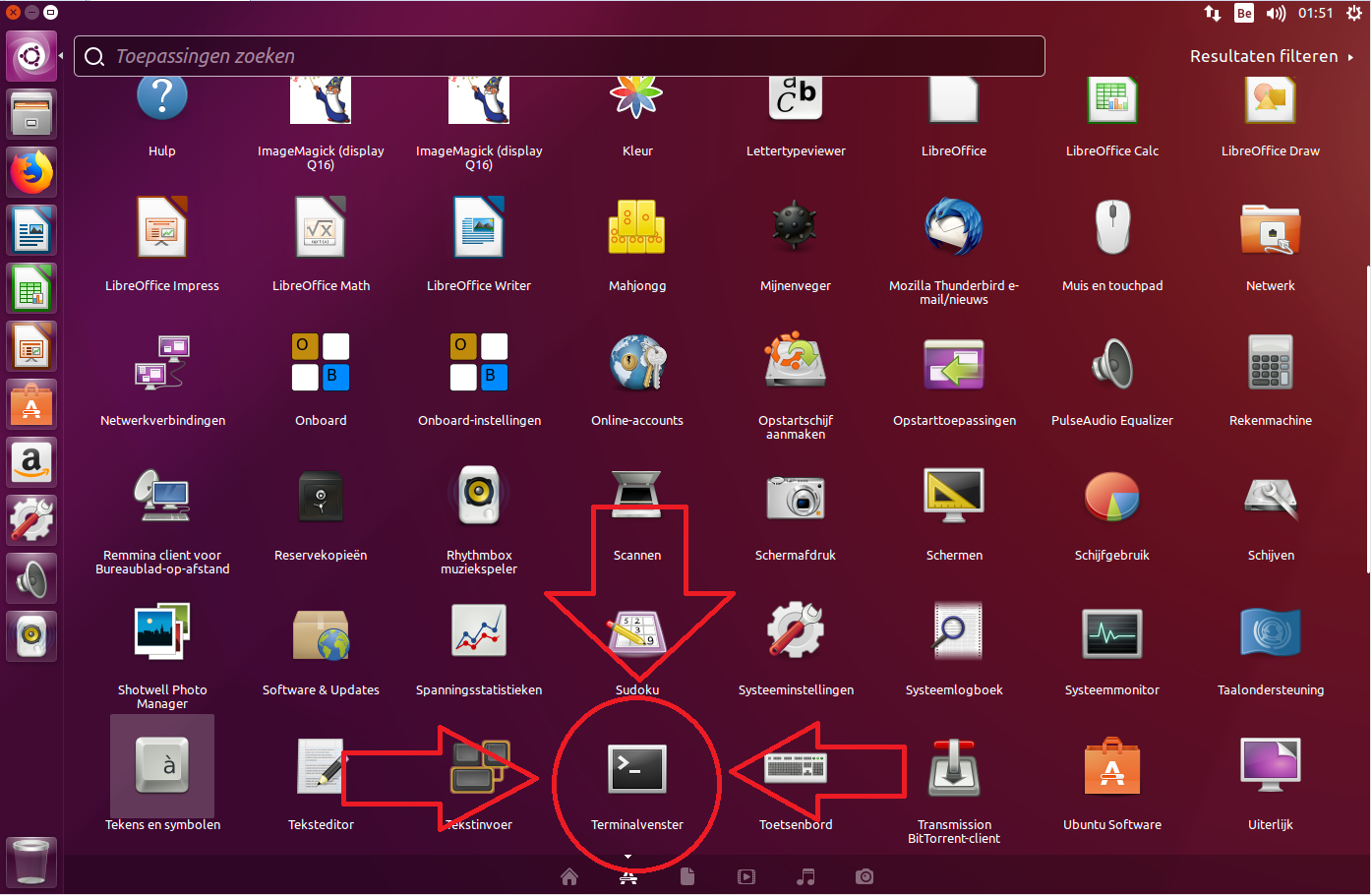Viewport: 1372px width, 896px height.
Task: Switch to the Photos lens tab
Action: pyautogui.click(x=865, y=876)
